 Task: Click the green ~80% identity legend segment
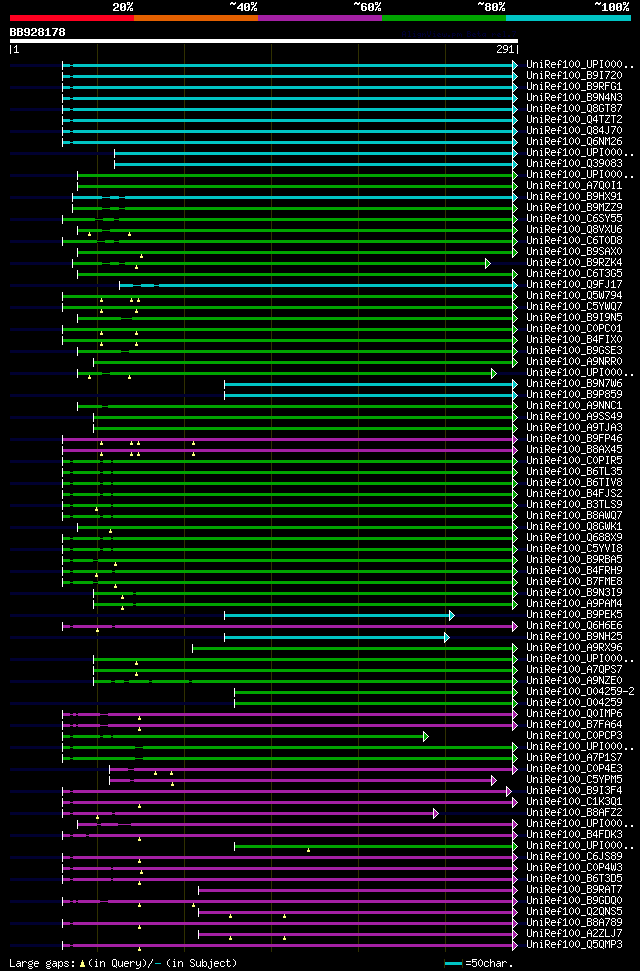pos(444,18)
